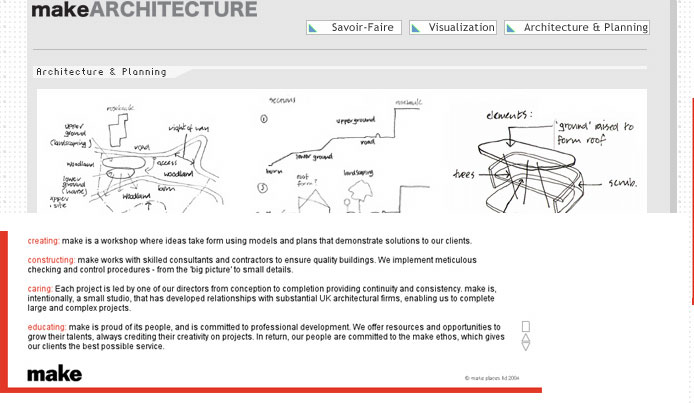Open the site plan sketch with woodland labels
Image resolution: width=694 pixels, height=403 pixels.
click(x=137, y=157)
